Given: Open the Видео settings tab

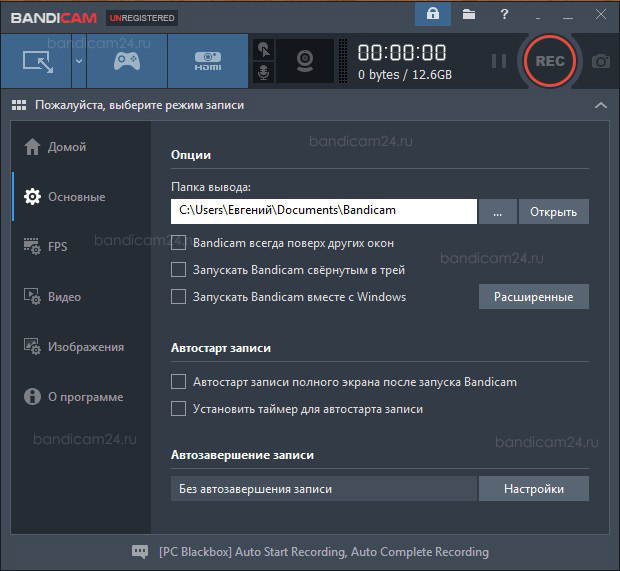Looking at the screenshot, I should click(81, 297).
